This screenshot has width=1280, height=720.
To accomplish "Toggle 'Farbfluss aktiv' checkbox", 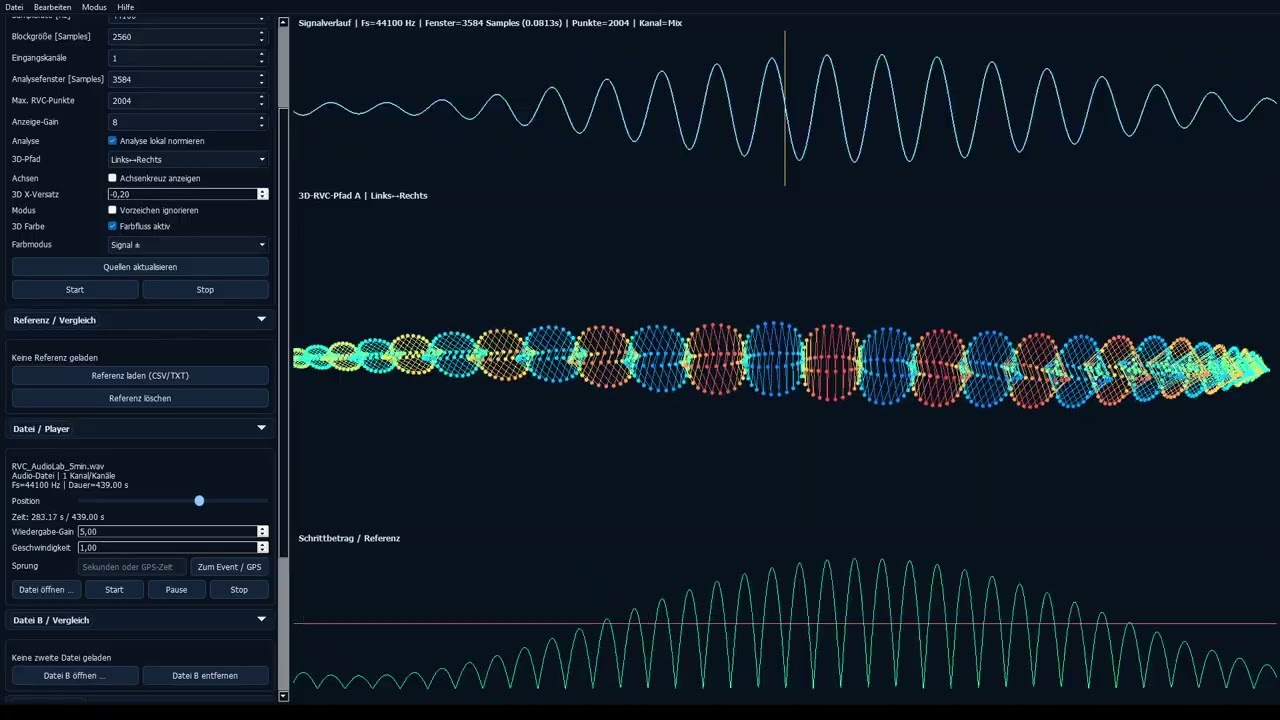I will coord(112,226).
